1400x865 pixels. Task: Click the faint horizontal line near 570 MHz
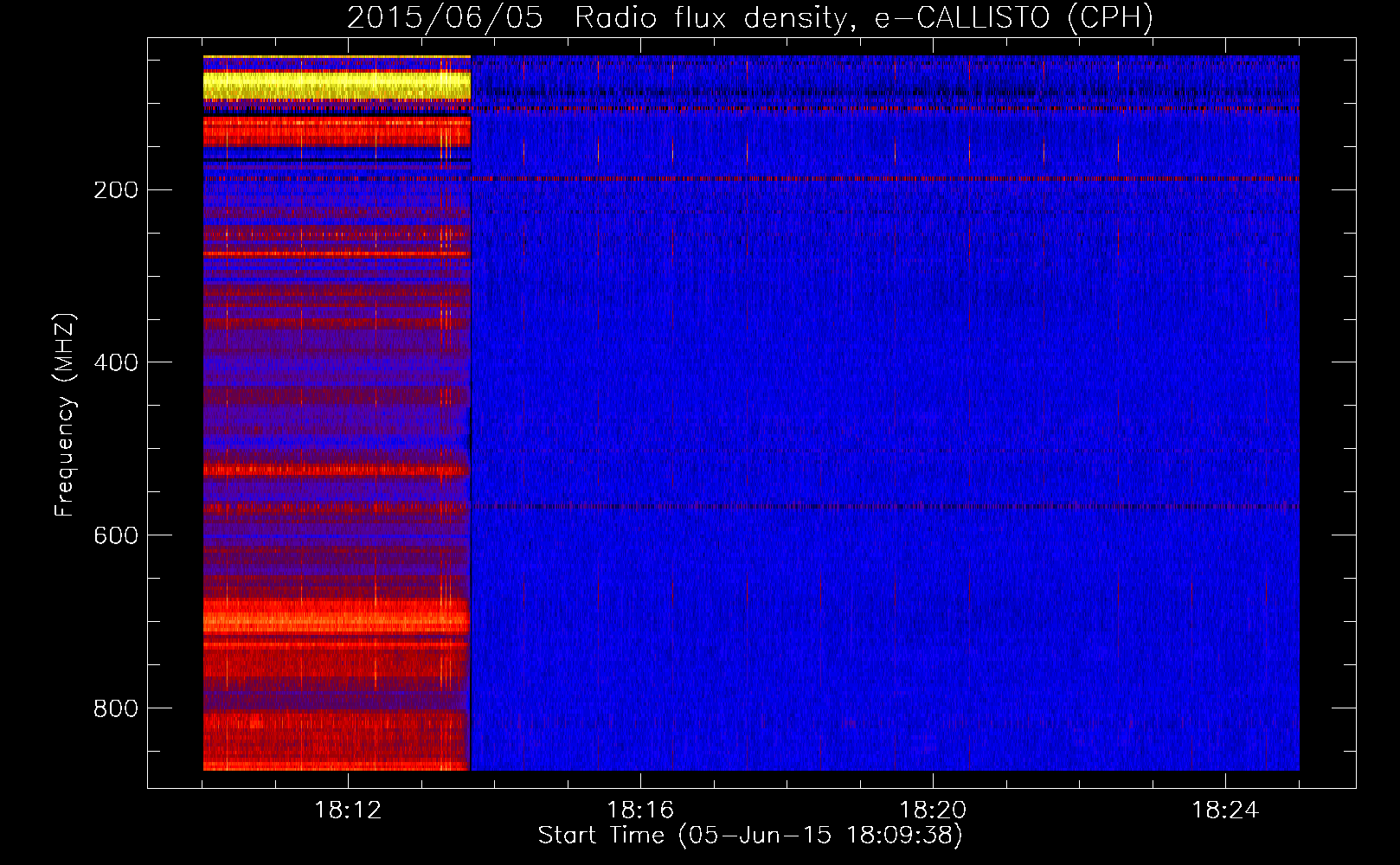click(865, 506)
